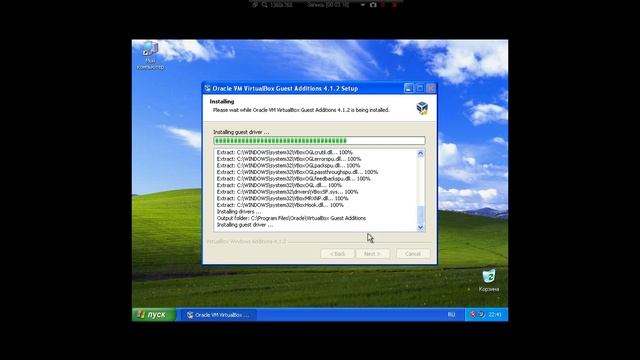Click the camera icon in the top bar
Screen dimensions: 640x360
click(373, 5)
